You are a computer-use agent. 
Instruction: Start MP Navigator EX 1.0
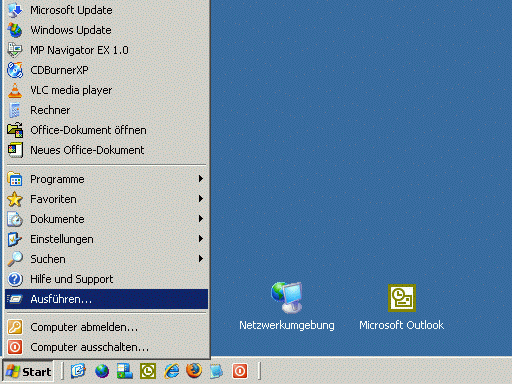tap(106, 50)
